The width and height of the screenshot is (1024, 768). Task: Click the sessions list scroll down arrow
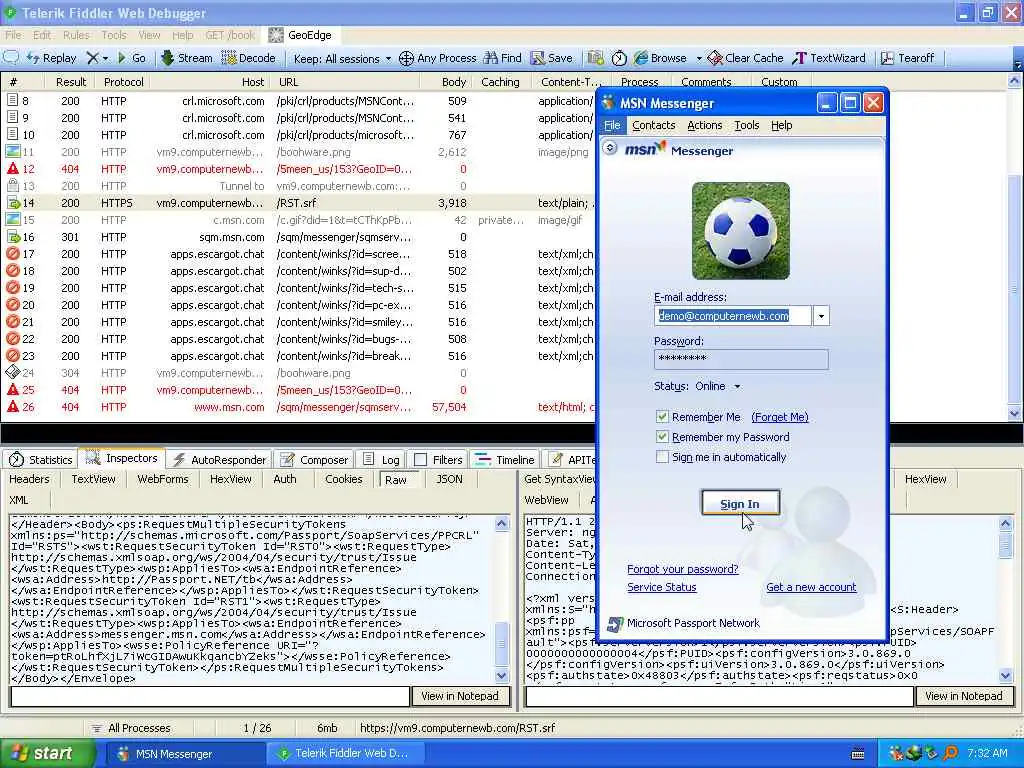click(x=1014, y=413)
